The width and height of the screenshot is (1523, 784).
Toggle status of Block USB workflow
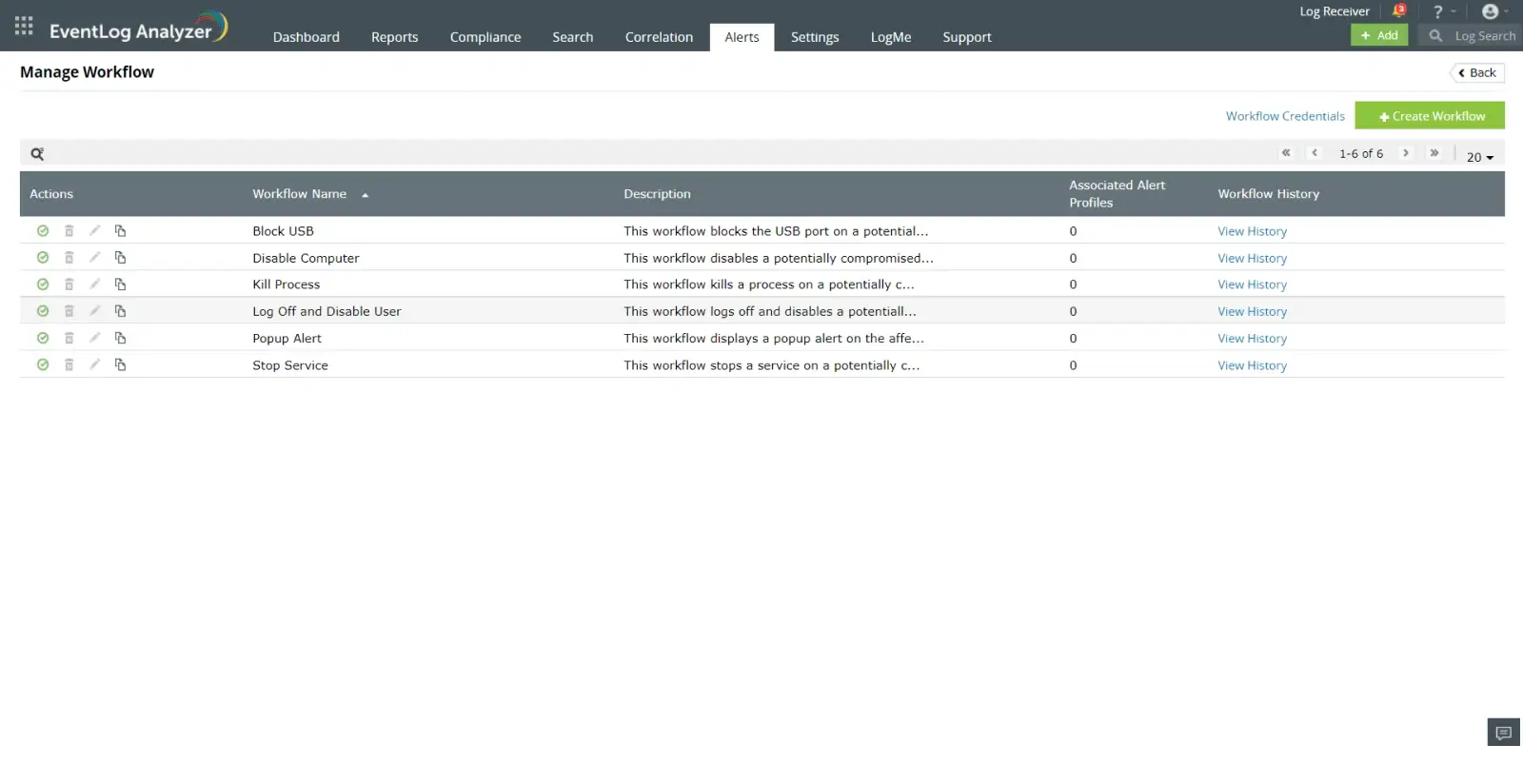[43, 231]
